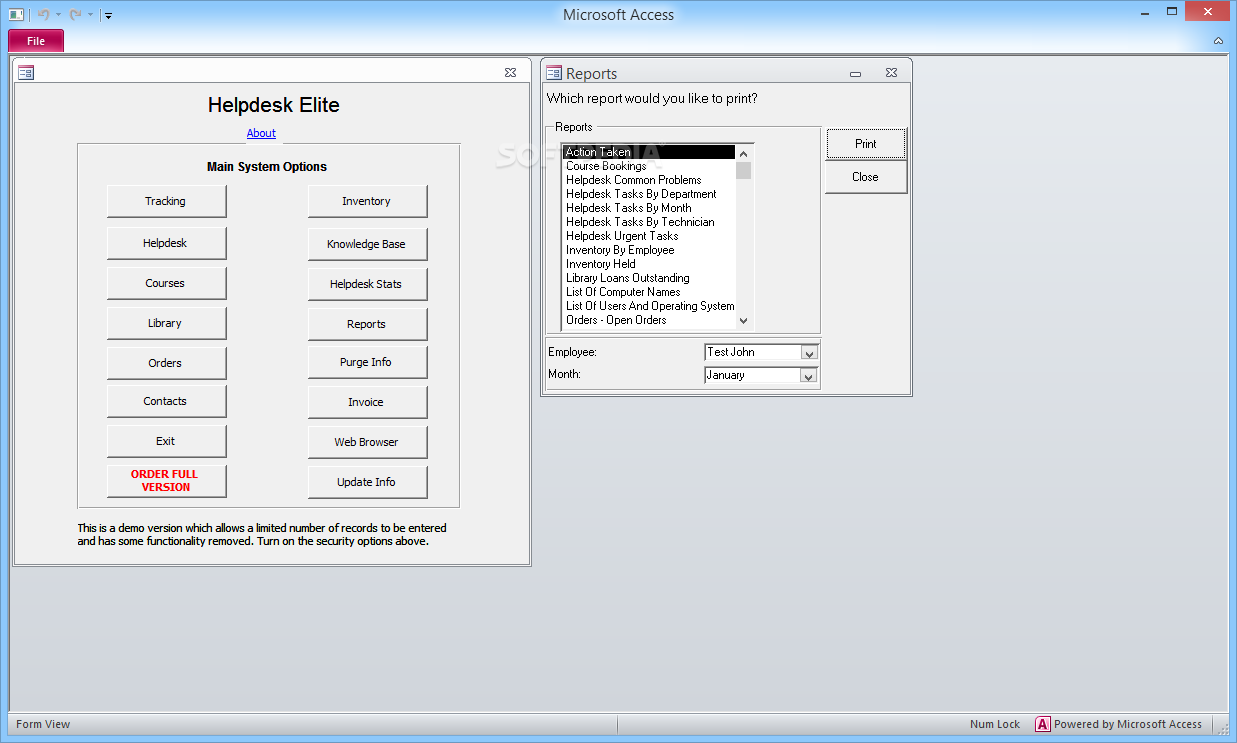Image resolution: width=1237 pixels, height=743 pixels.
Task: Minimize the Reports window
Action: [856, 73]
